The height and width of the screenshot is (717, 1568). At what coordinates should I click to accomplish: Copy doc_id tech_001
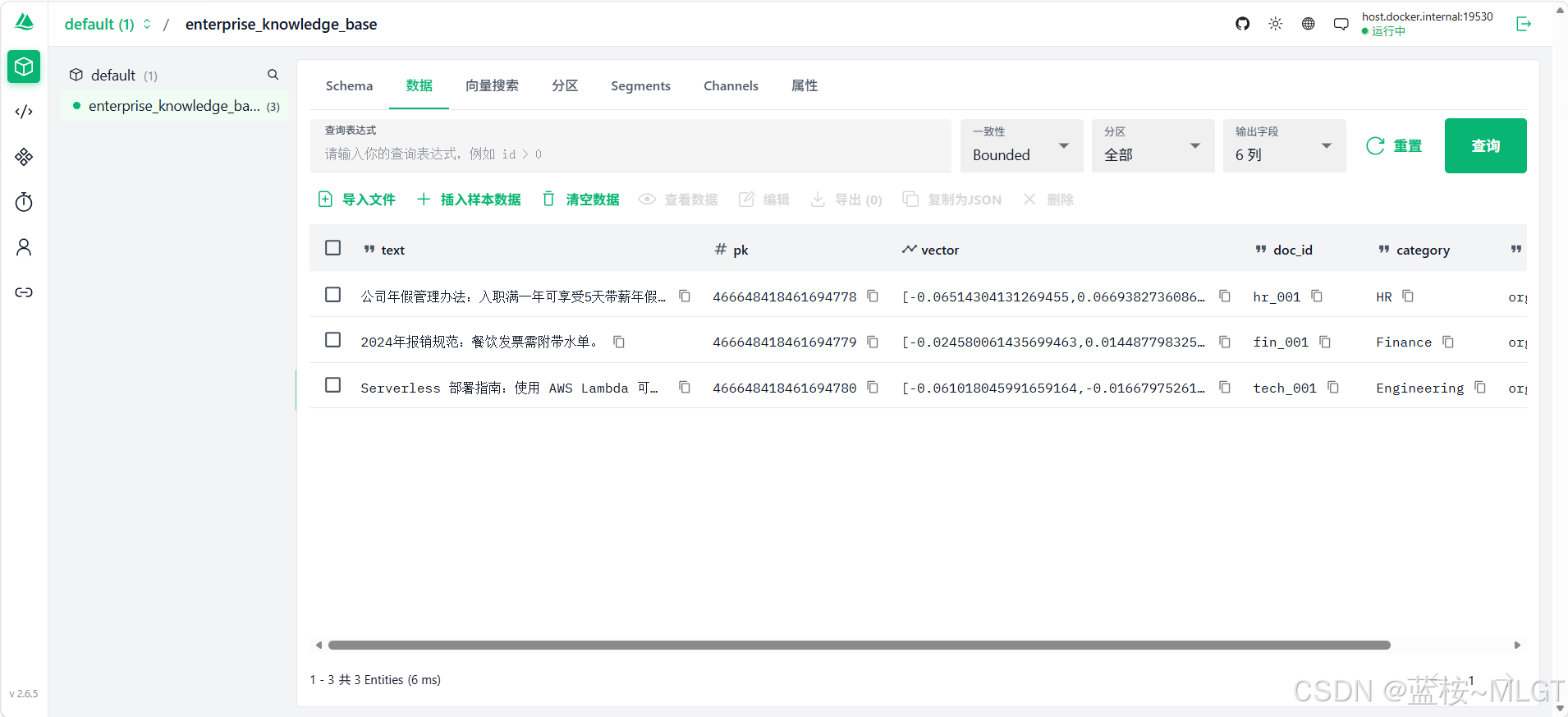coord(1333,387)
